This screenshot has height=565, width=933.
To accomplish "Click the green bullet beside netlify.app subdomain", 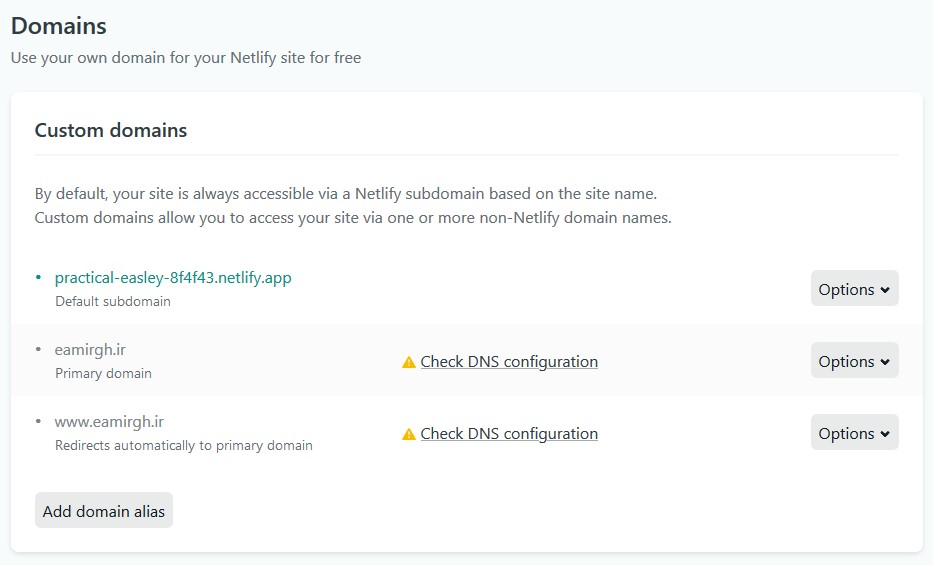I will point(39,278).
